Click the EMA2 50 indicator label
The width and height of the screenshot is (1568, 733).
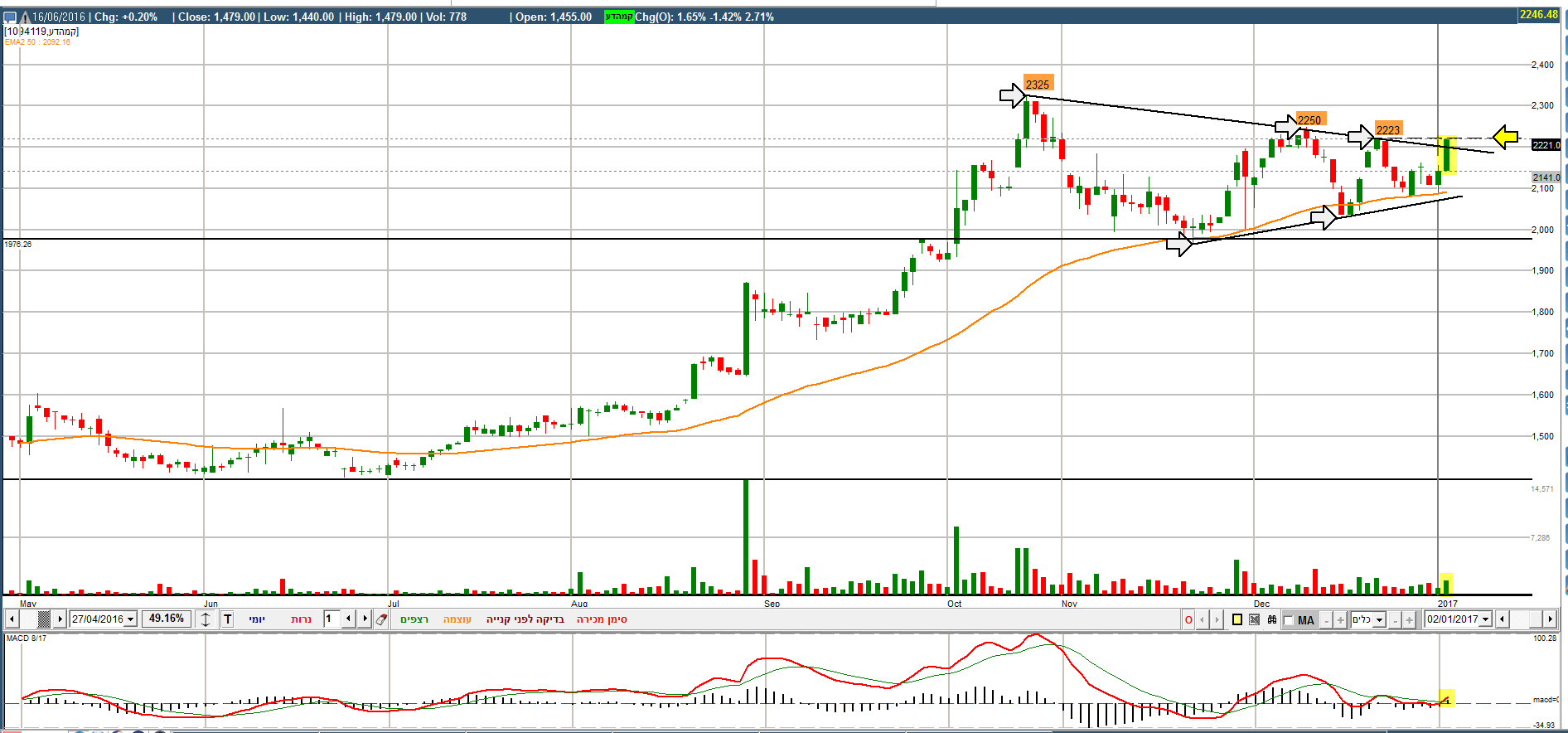pyautogui.click(x=37, y=42)
